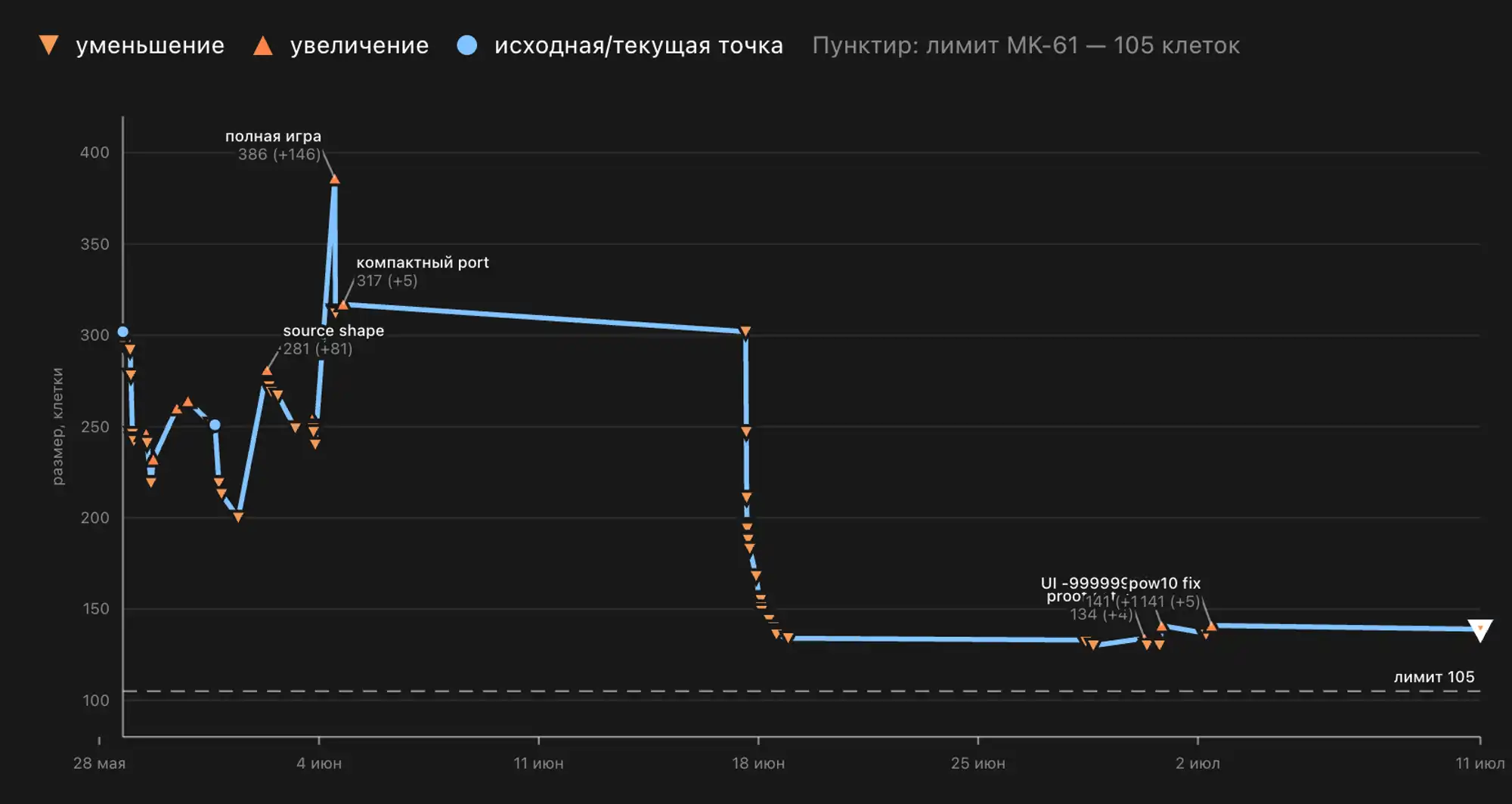Click the '11 июл' x-axis date label
Image resolution: width=1512 pixels, height=804 pixels.
(x=1480, y=763)
